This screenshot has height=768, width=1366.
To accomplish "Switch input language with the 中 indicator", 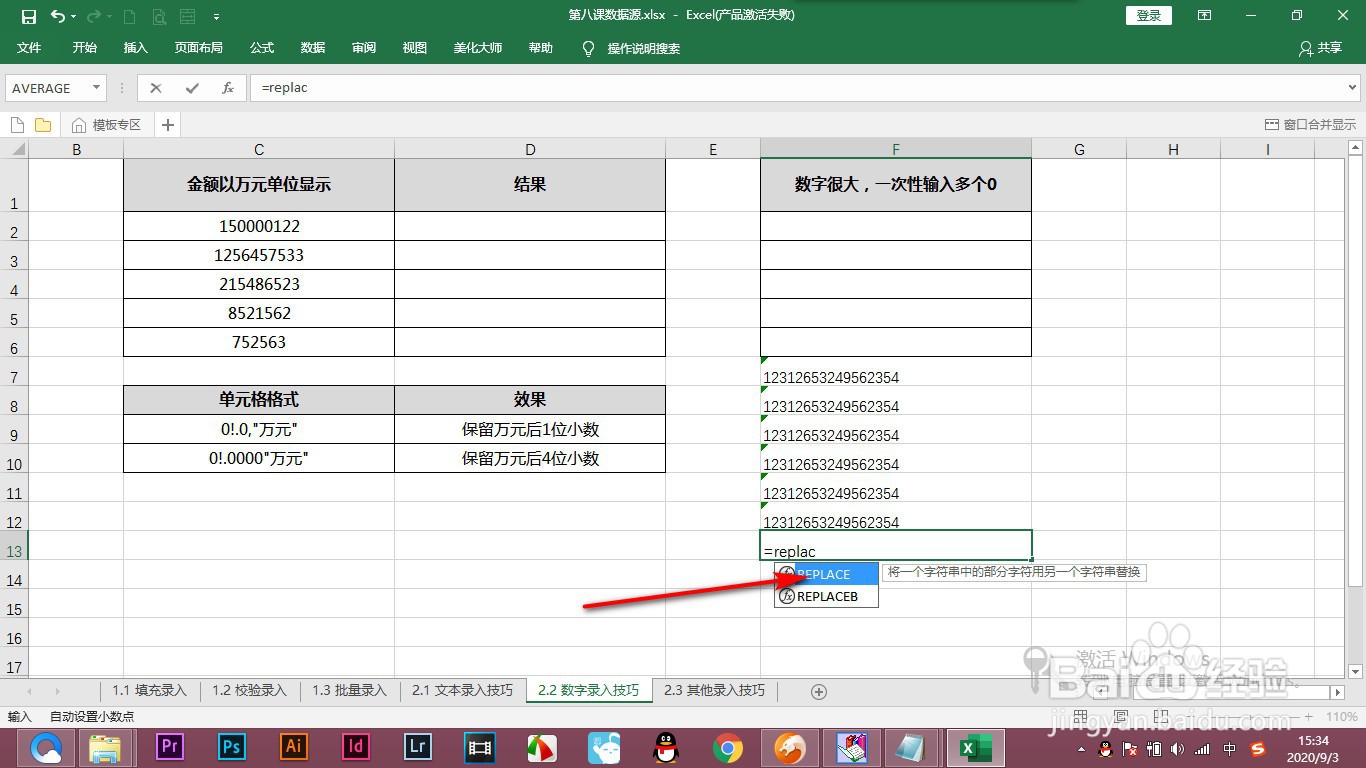I will click(x=1228, y=748).
